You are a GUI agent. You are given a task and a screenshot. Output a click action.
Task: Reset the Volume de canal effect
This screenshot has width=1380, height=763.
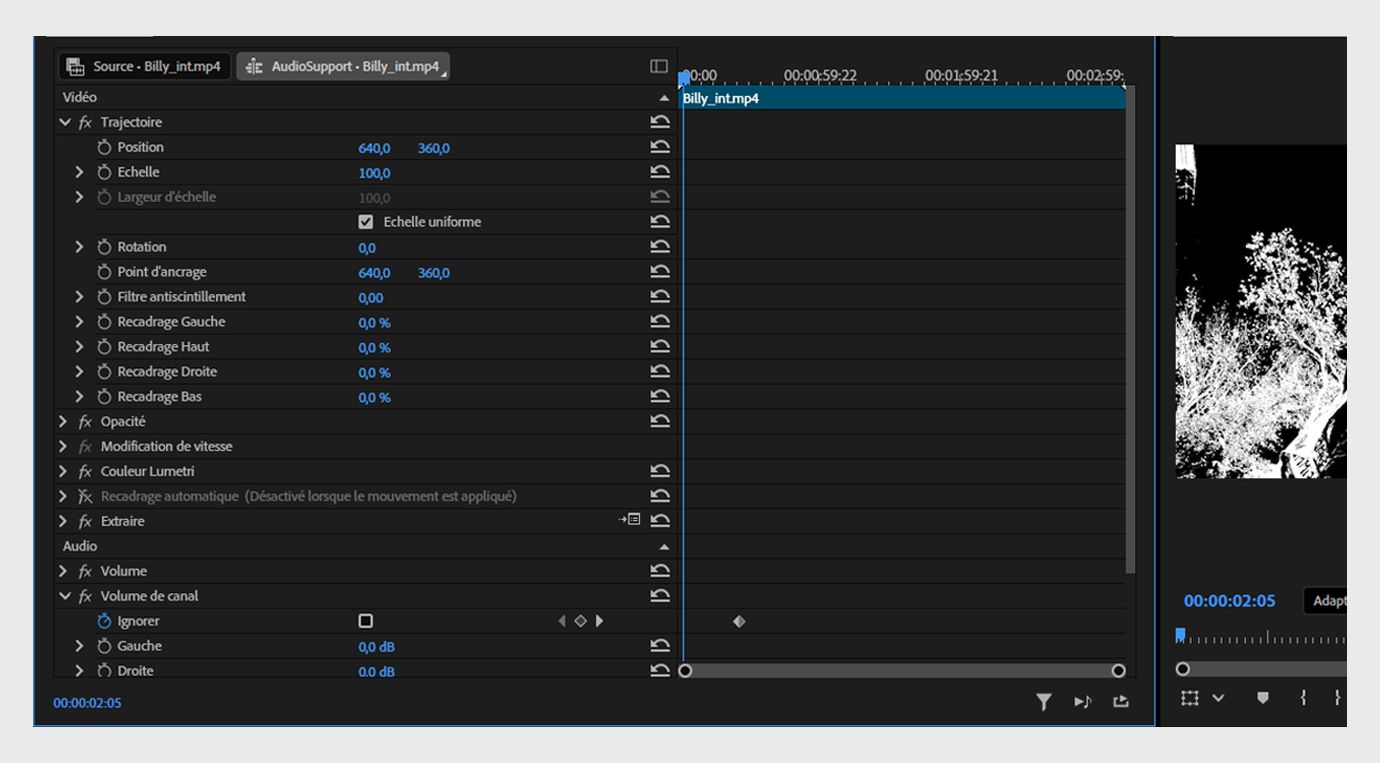click(660, 596)
